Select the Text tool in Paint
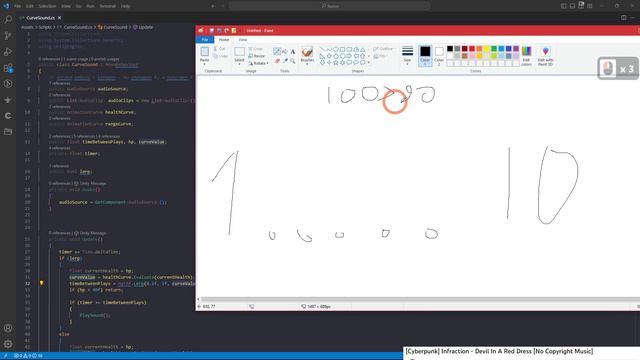 (x=293, y=51)
